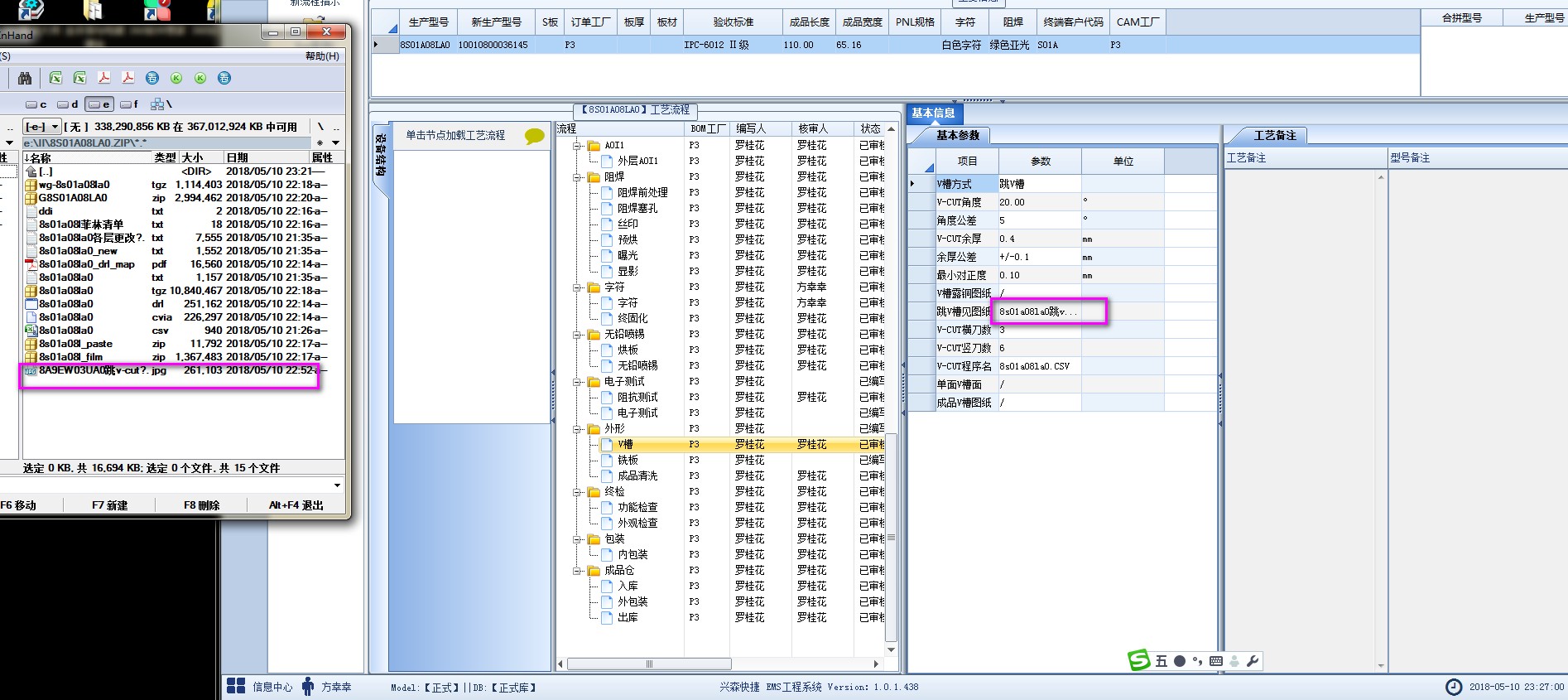Collapse the 成品仓 folder node
This screenshot has height=700, width=1568.
tap(577, 571)
